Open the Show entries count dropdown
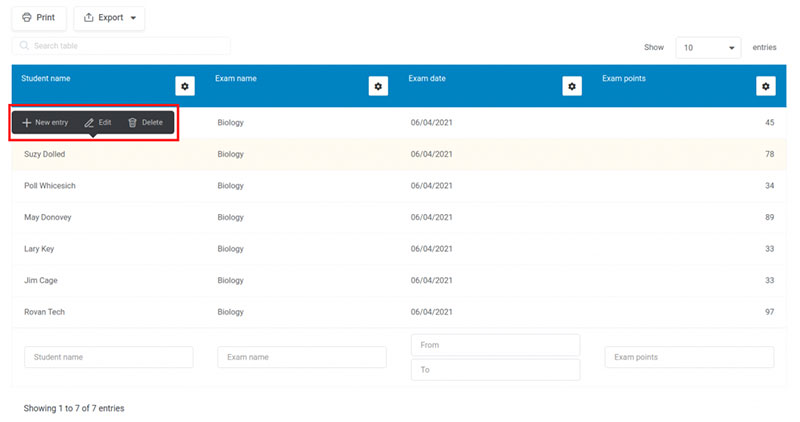 pyautogui.click(x=708, y=47)
